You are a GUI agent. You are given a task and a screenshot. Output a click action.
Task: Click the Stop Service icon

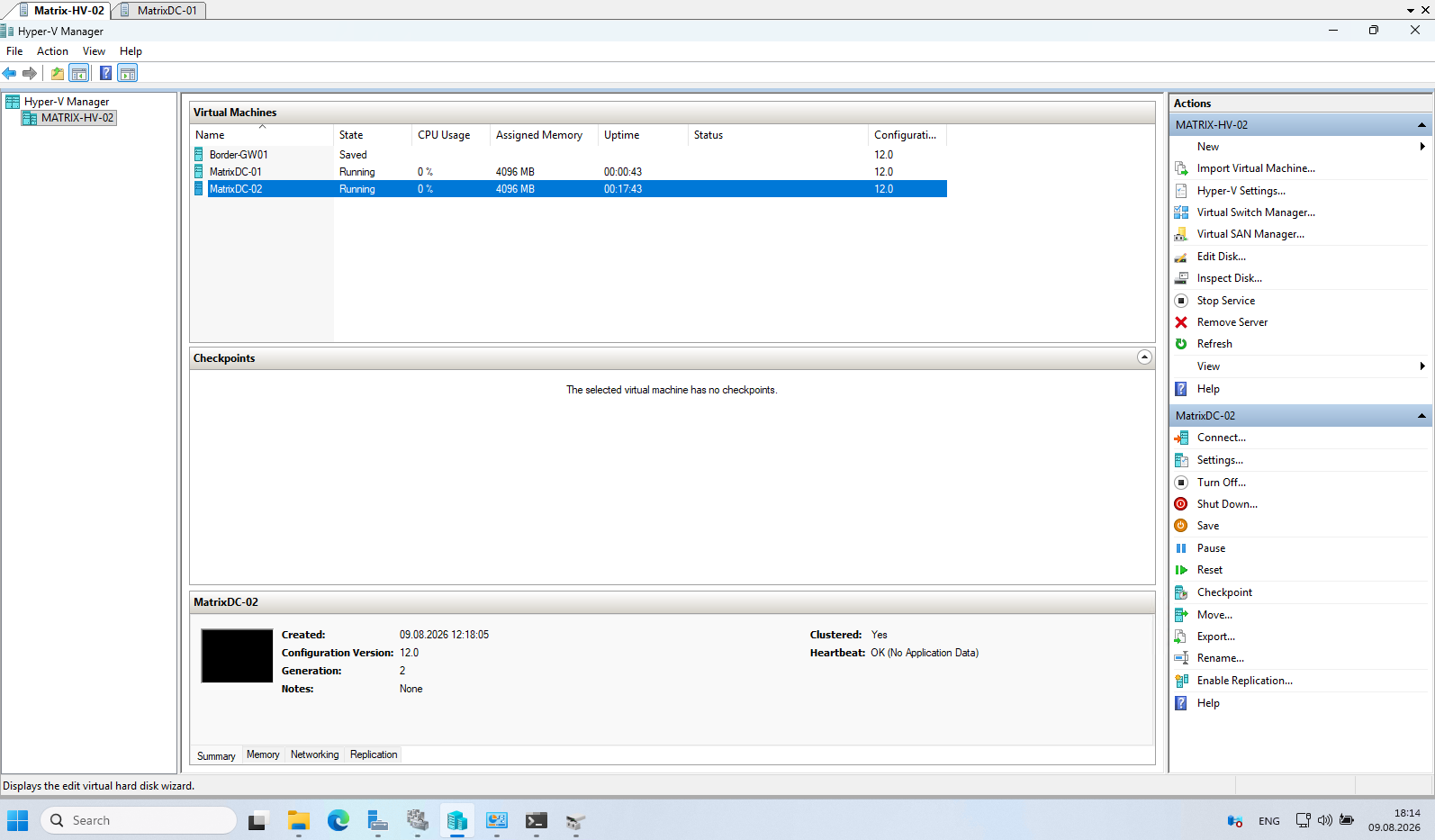(1181, 301)
